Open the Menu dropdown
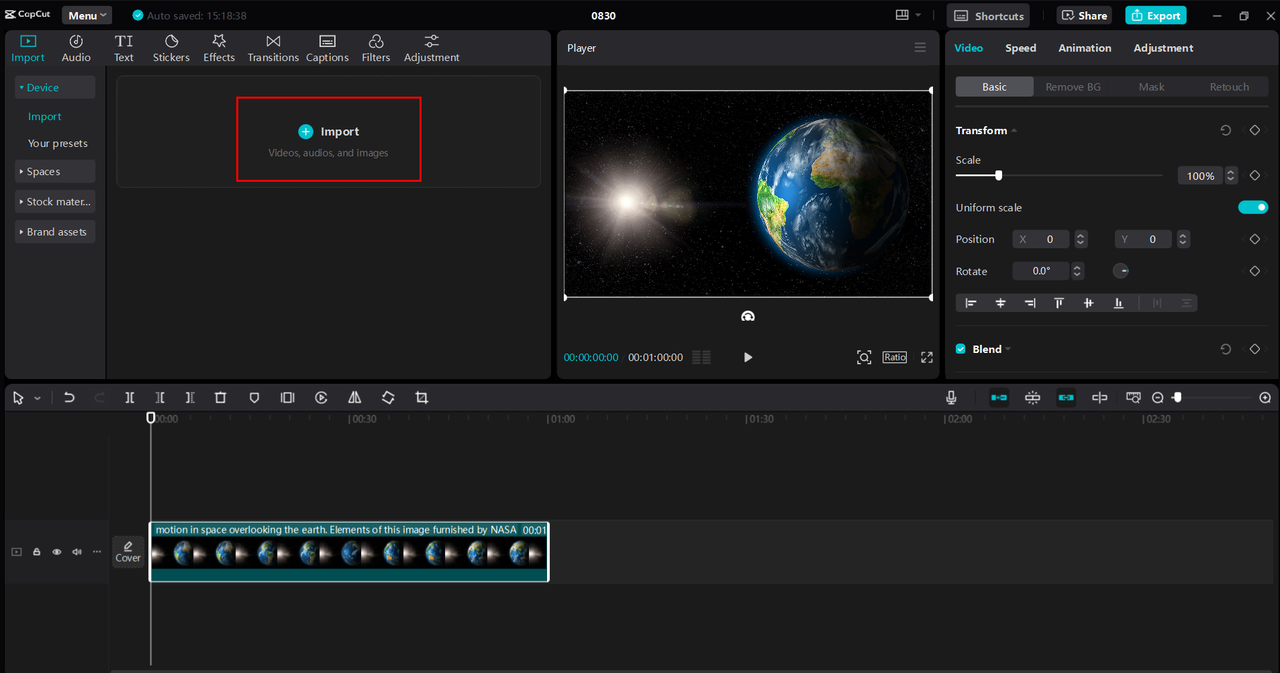The height and width of the screenshot is (673, 1280). pyautogui.click(x=87, y=15)
